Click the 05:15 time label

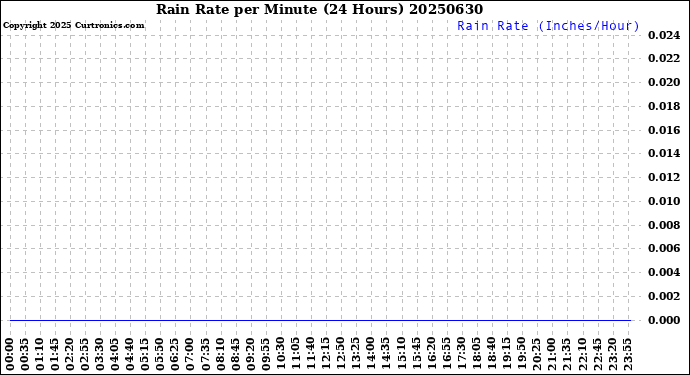tap(145, 355)
